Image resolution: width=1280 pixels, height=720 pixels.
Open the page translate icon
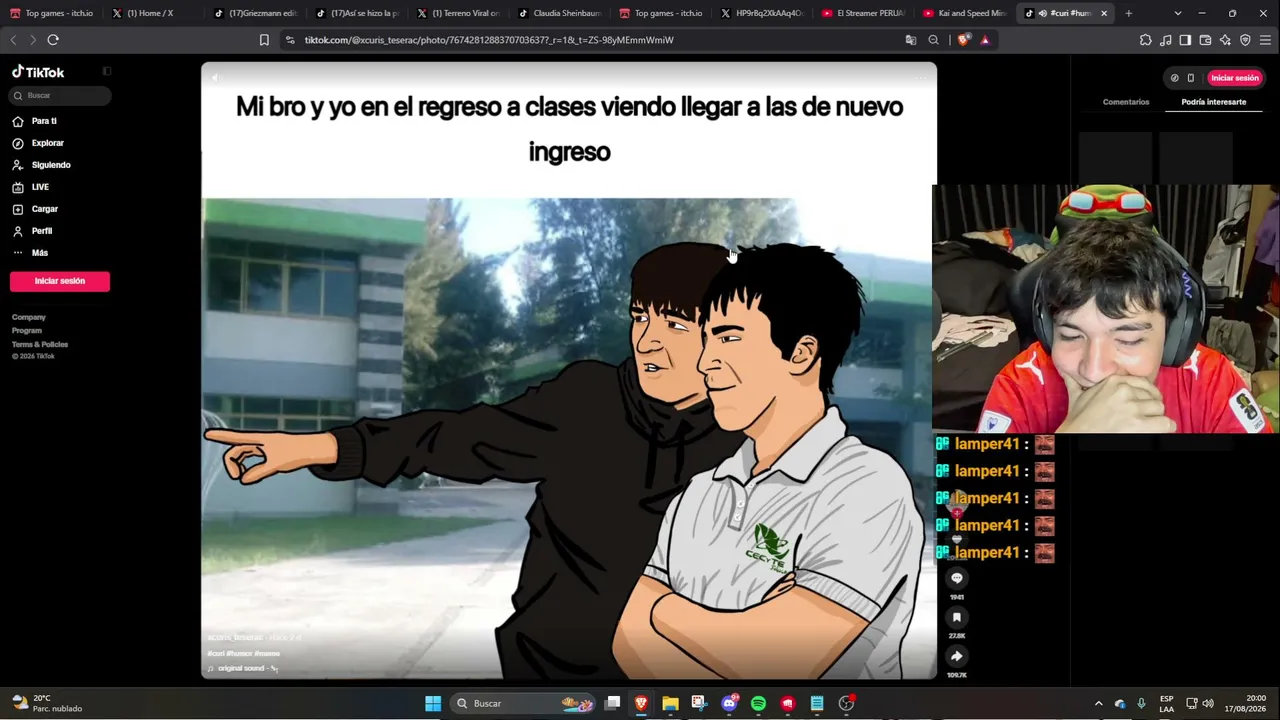tap(911, 40)
